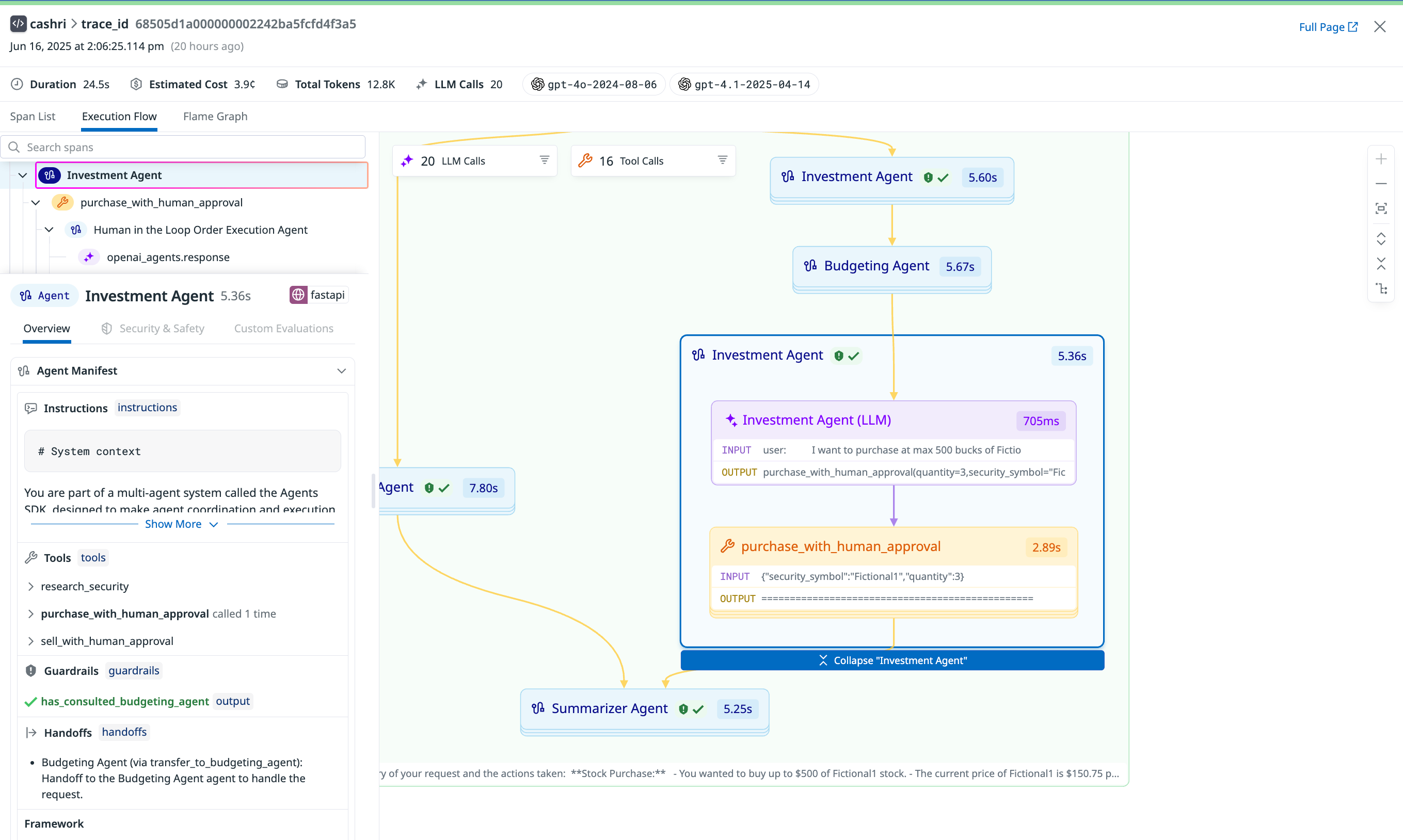Screen dimensions: 1403x840
Task: Click Show More under Instructions
Action: coord(181,524)
